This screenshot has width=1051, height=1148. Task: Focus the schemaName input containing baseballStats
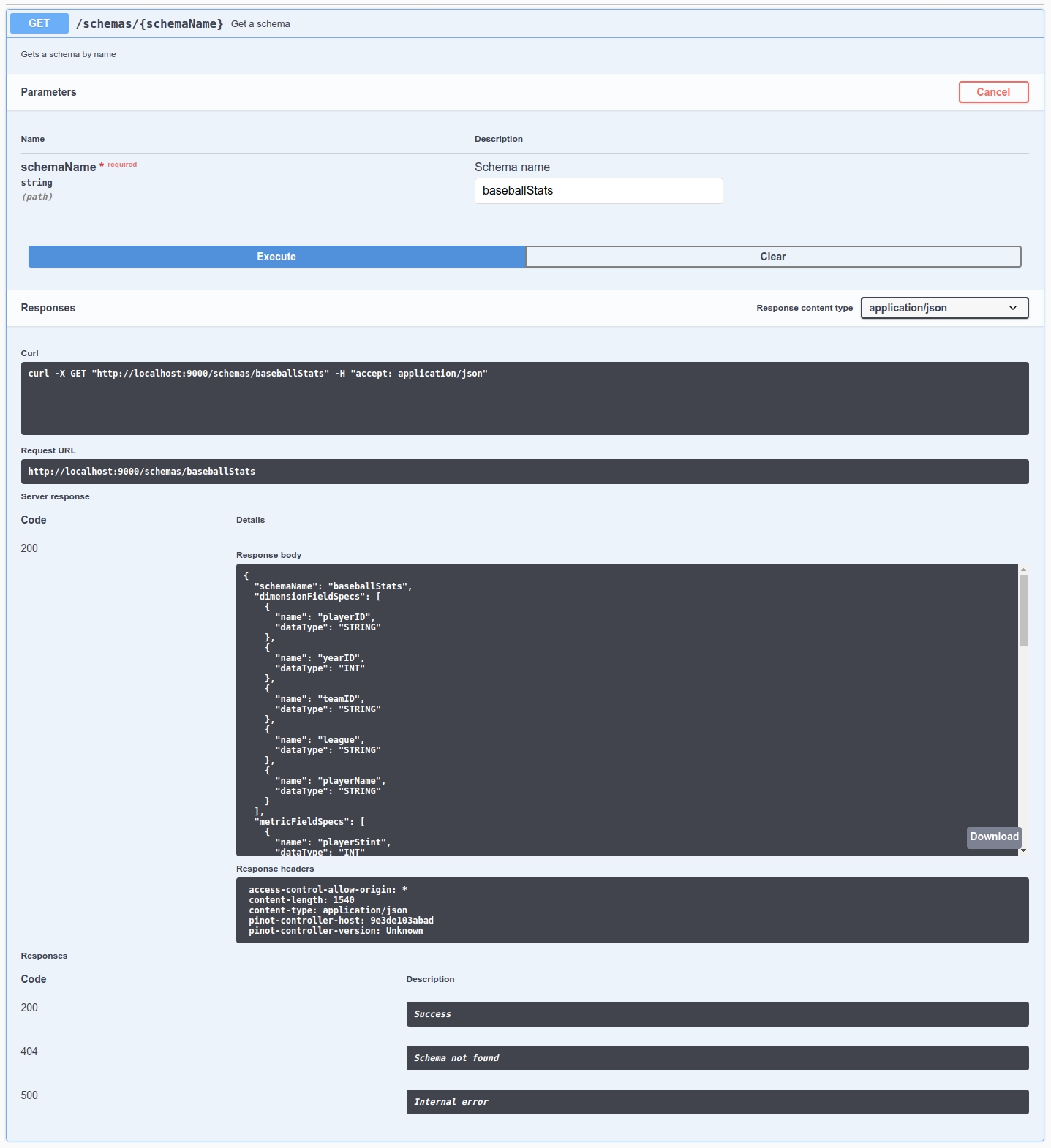point(598,191)
